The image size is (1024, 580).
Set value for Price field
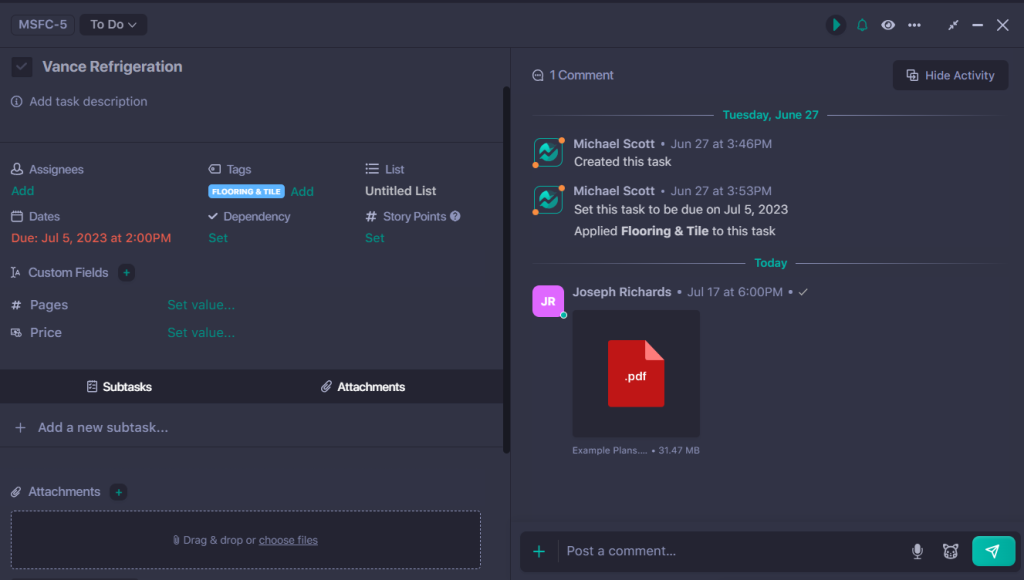(201, 332)
